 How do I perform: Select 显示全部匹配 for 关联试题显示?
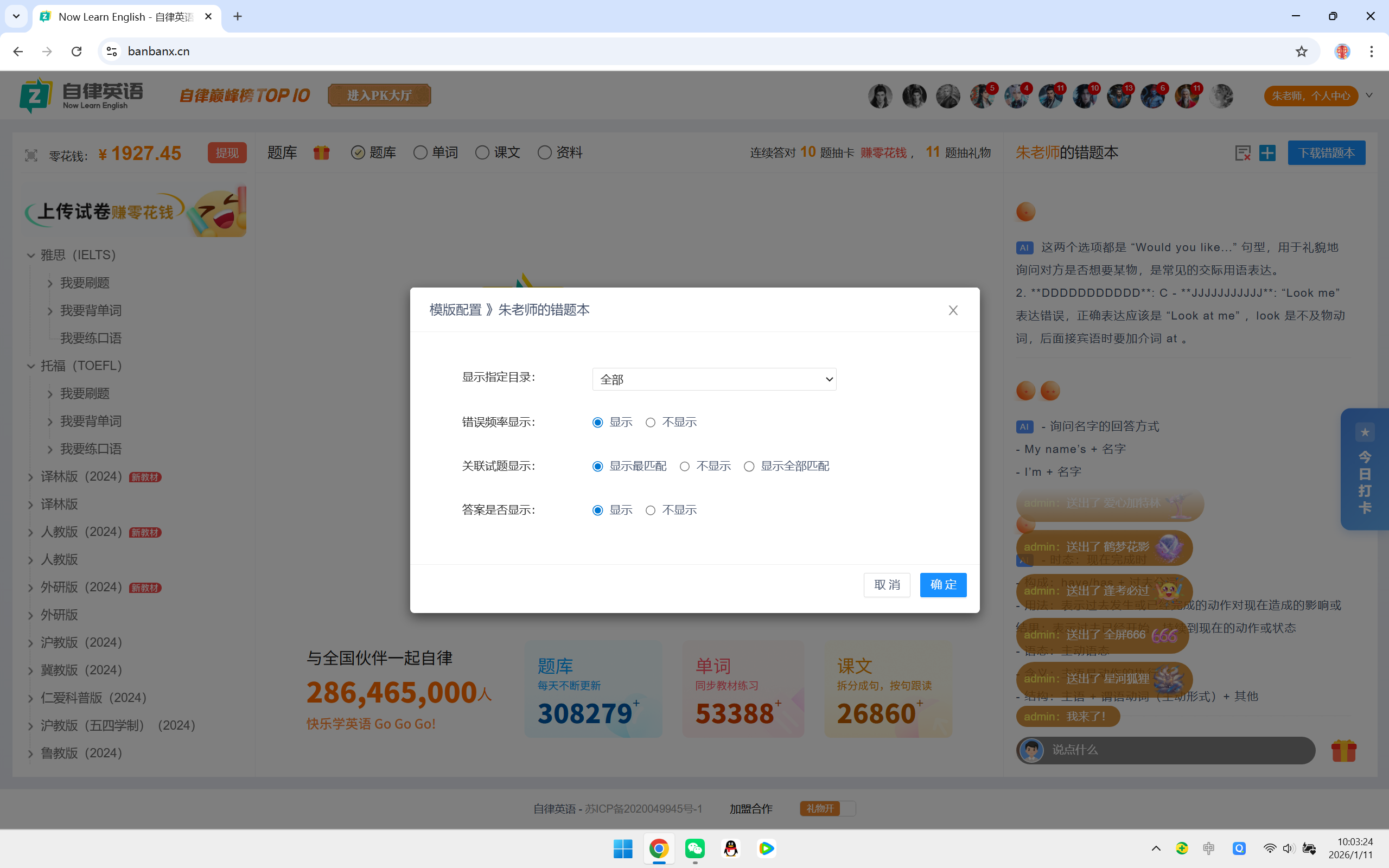coord(749,466)
